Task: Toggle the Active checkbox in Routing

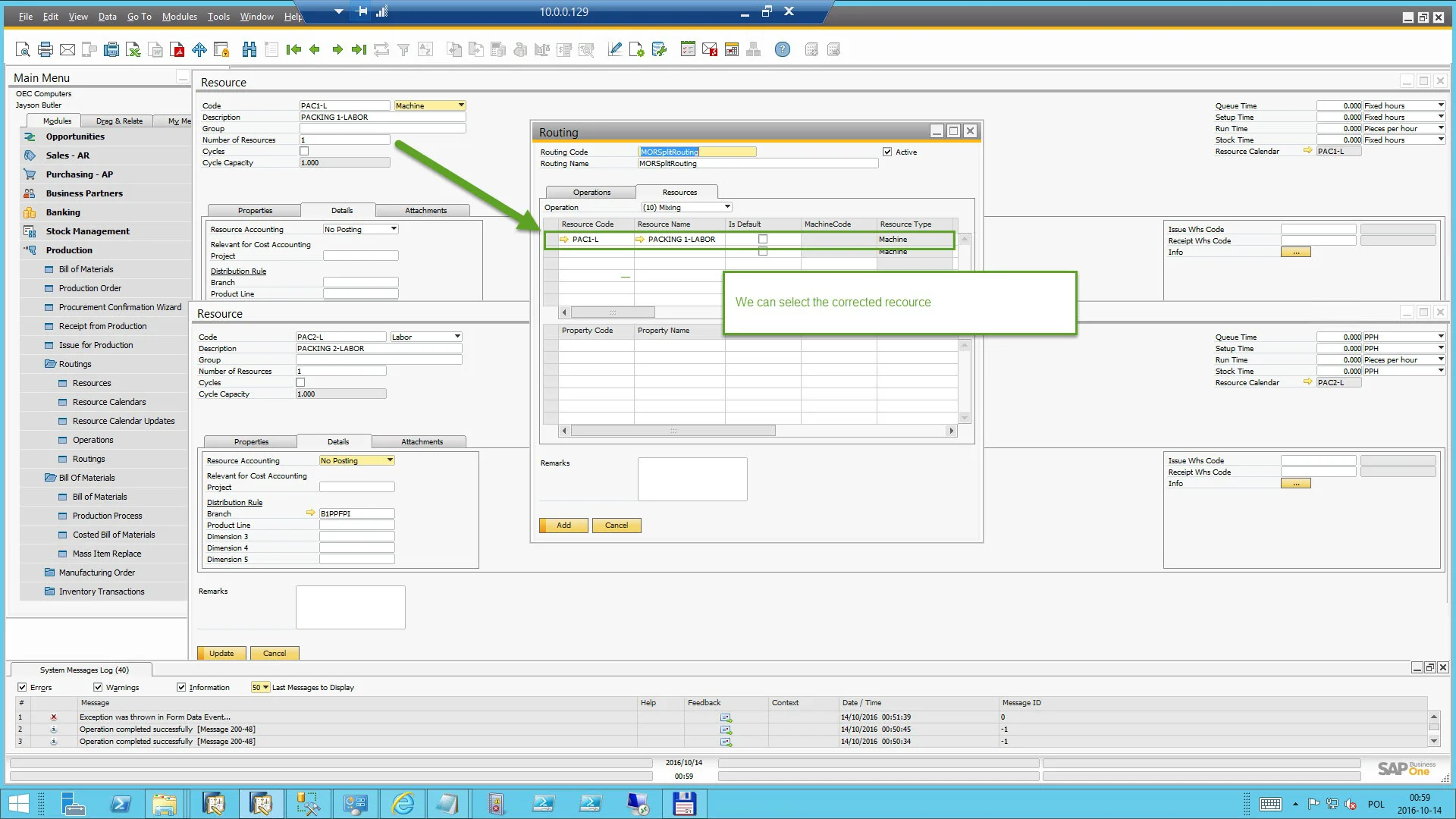Action: click(x=887, y=152)
